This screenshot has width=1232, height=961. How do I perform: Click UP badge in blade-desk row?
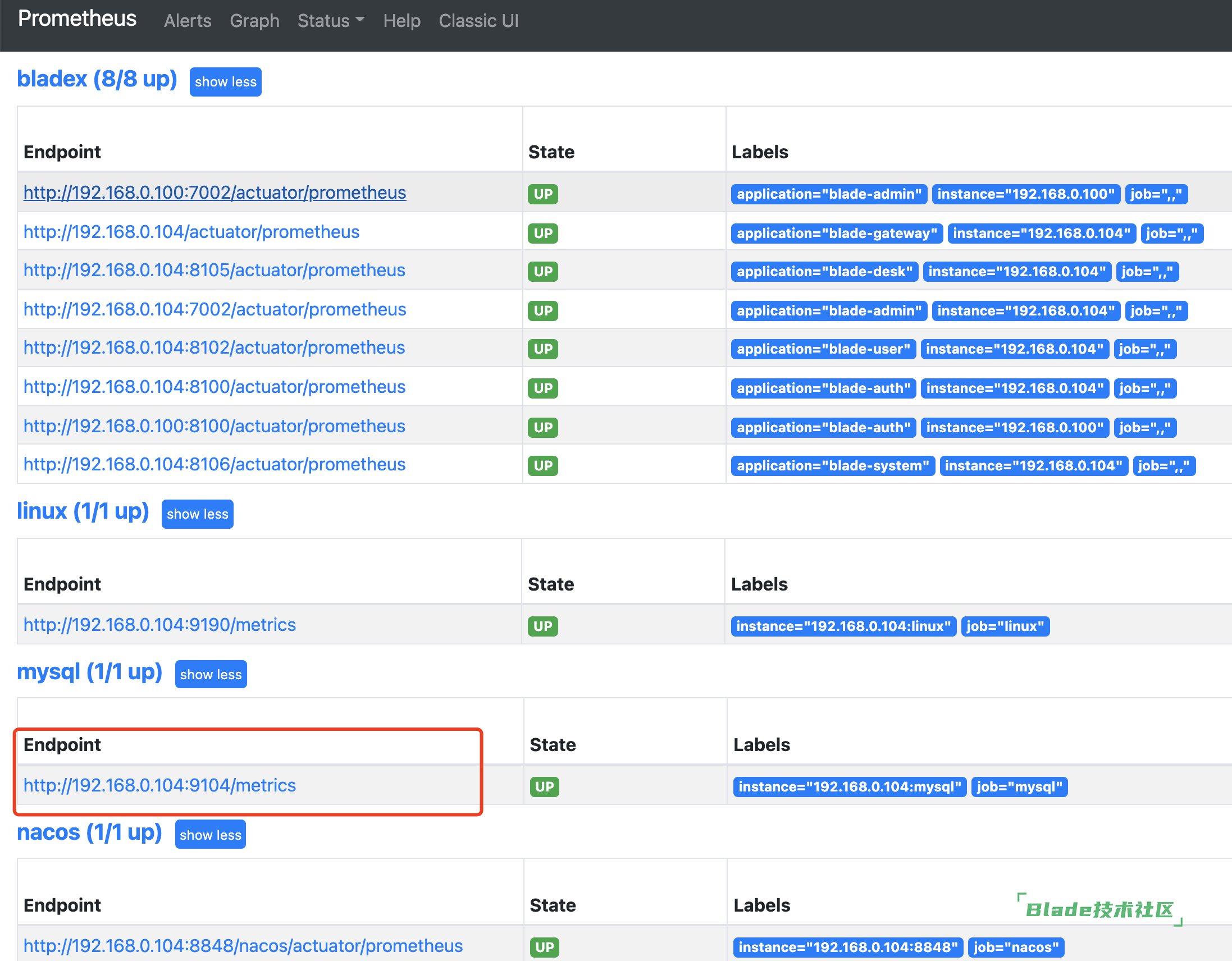click(542, 271)
